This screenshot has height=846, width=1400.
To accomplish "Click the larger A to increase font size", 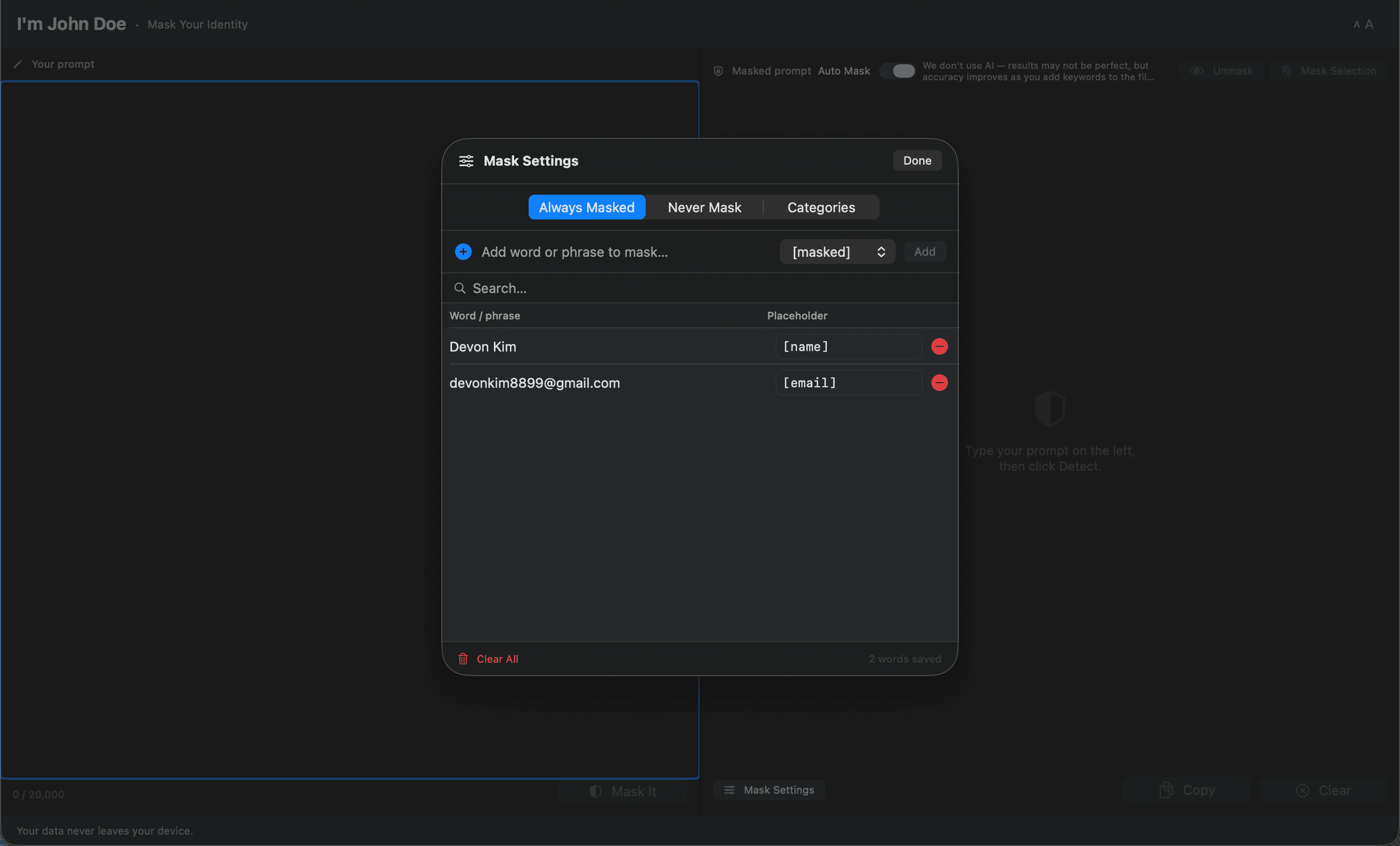I will tap(1369, 24).
